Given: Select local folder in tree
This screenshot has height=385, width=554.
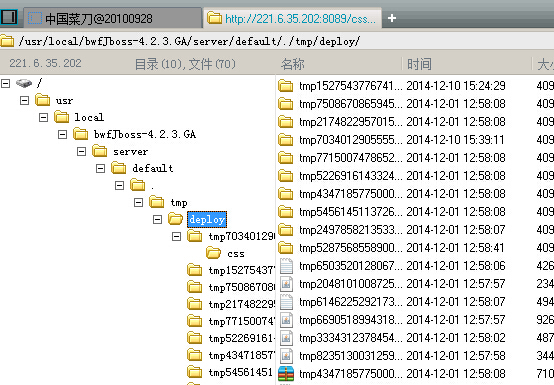Looking at the screenshot, I should [89, 117].
